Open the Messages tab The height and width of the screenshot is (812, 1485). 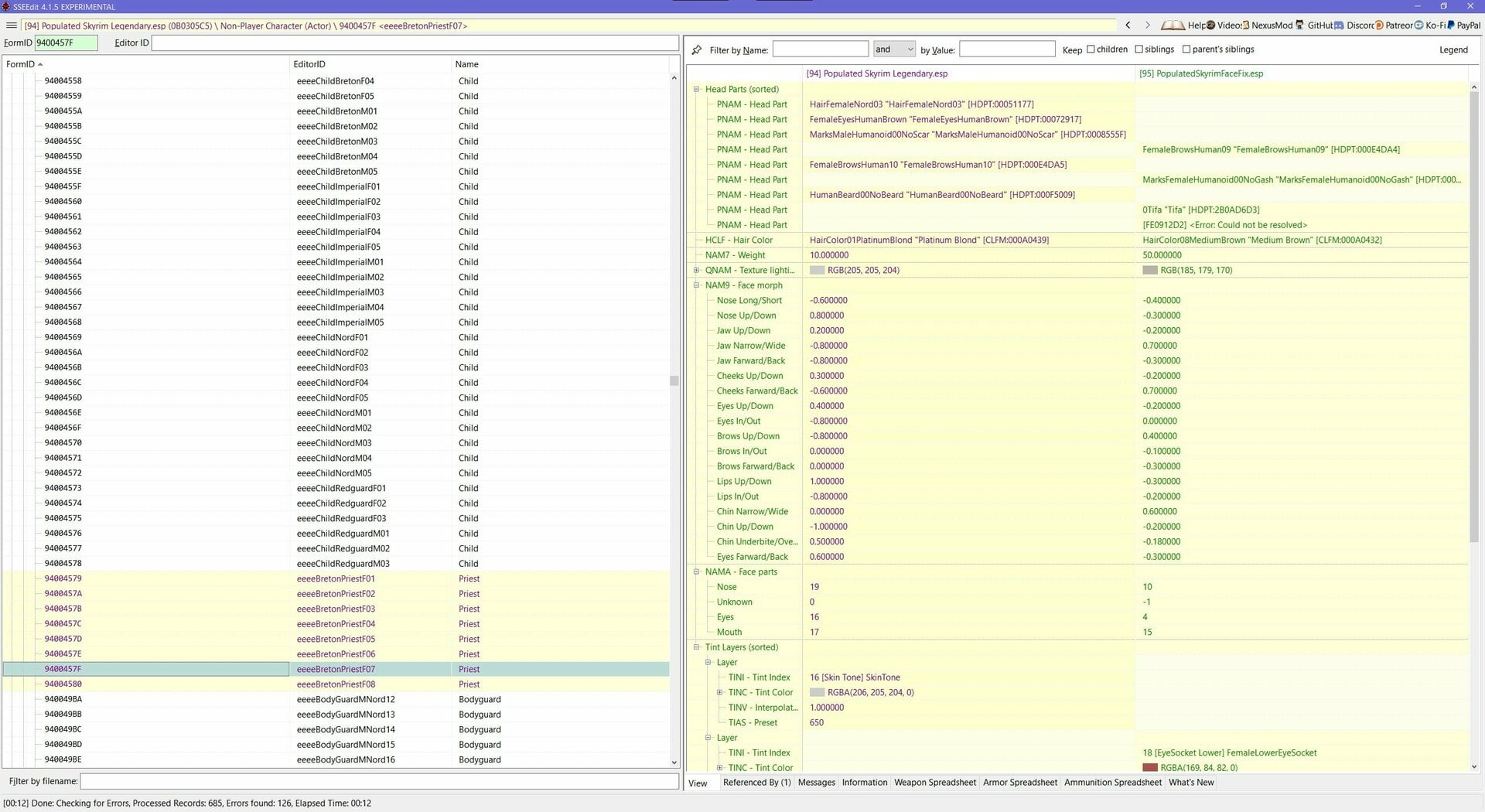[817, 783]
